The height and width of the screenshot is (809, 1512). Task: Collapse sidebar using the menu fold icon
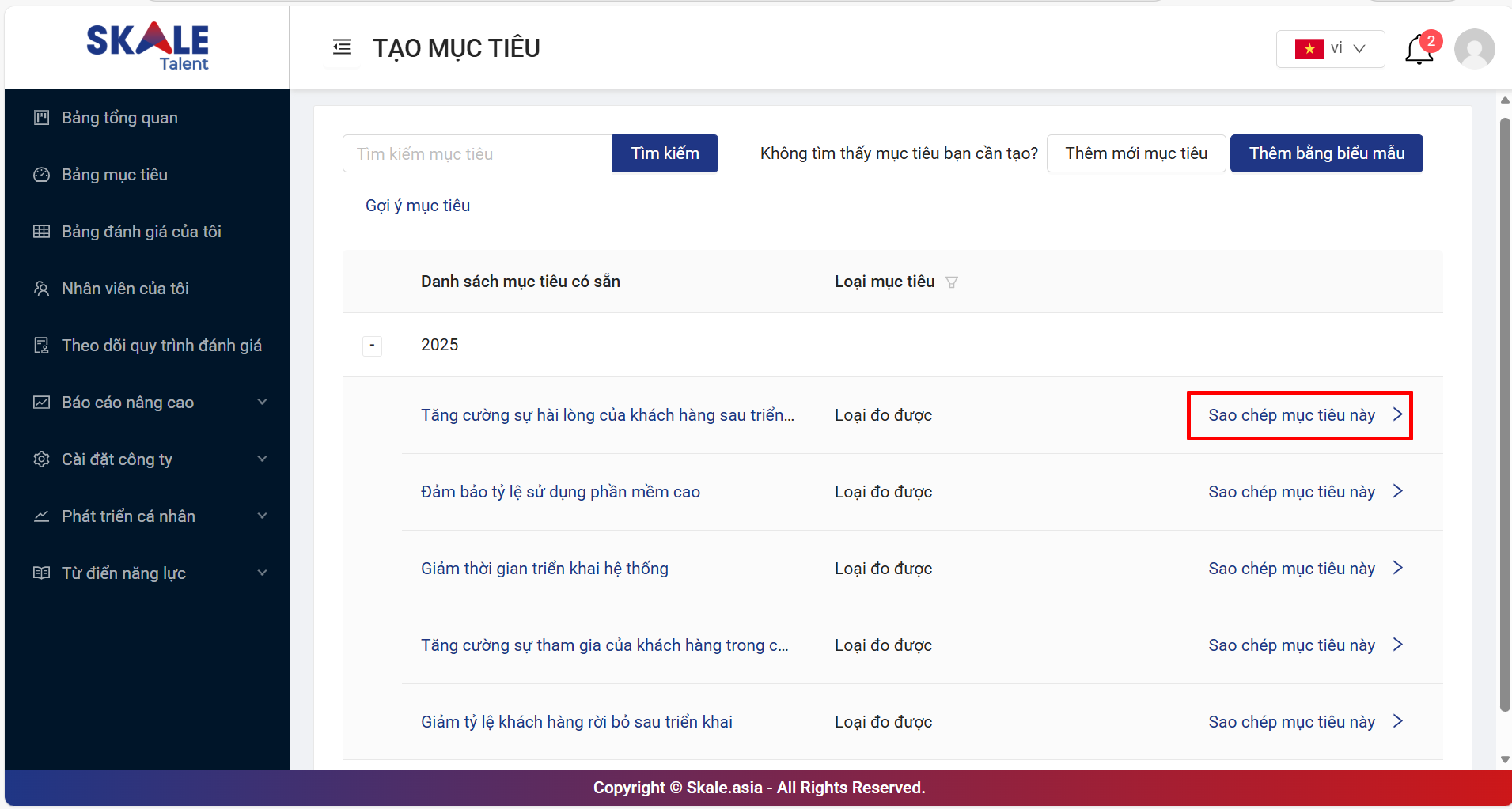click(342, 47)
